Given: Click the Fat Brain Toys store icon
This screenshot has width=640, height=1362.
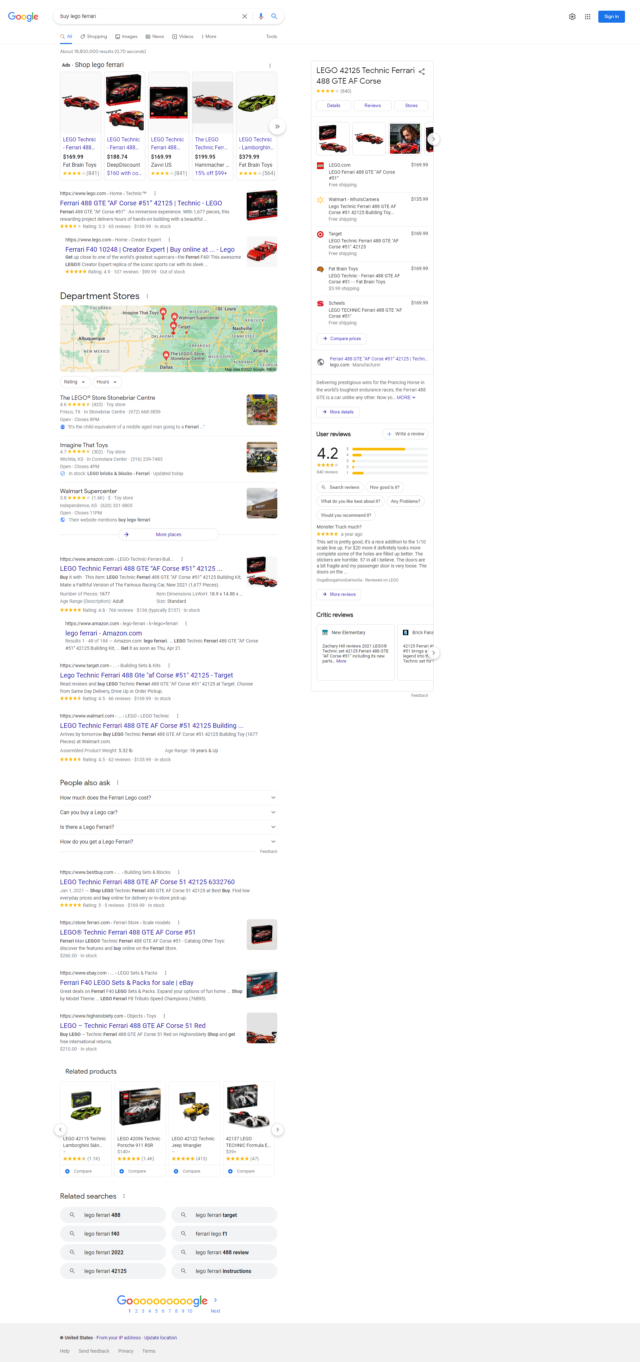Looking at the screenshot, I should coord(321,269).
